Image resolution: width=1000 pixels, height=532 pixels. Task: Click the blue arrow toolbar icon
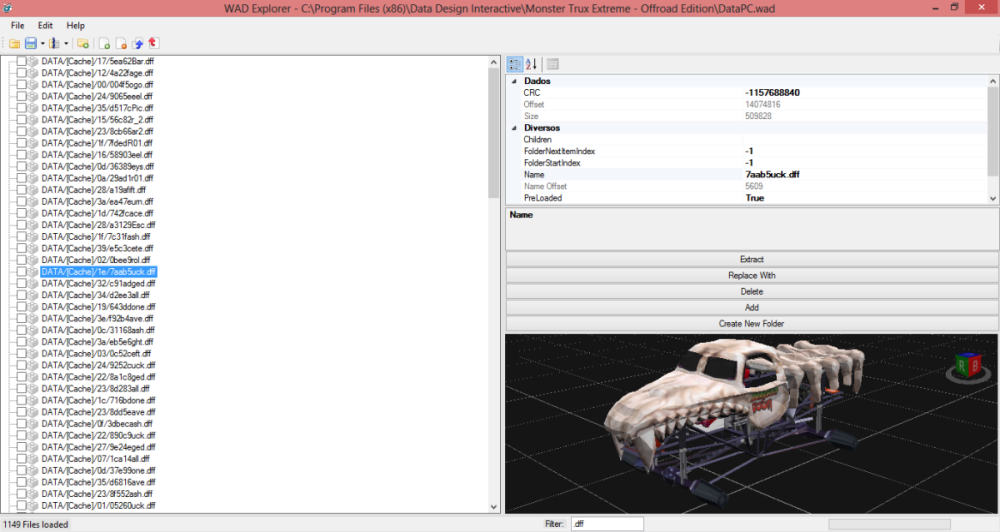click(137, 43)
